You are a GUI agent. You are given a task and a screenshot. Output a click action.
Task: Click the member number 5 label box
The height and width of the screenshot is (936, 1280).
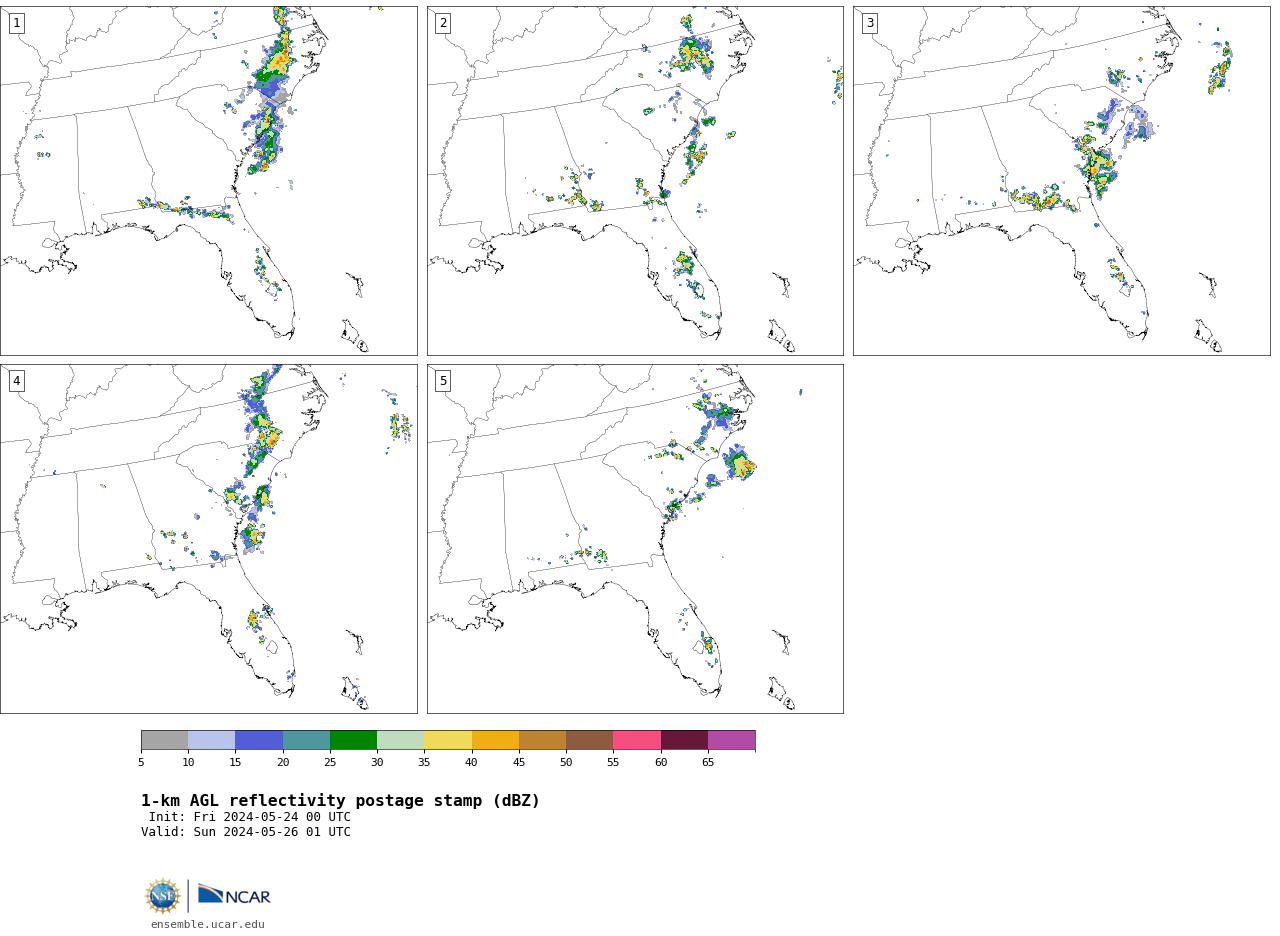pos(443,381)
